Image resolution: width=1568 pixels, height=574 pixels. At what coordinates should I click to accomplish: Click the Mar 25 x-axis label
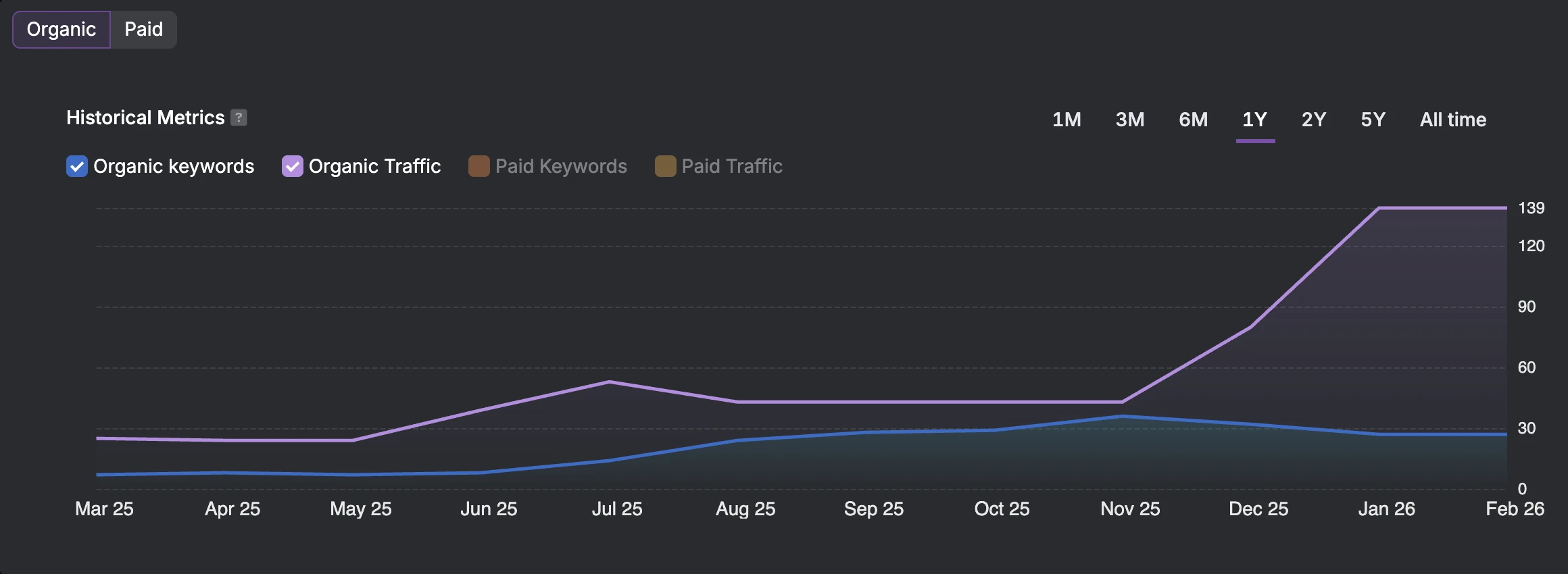coord(104,508)
